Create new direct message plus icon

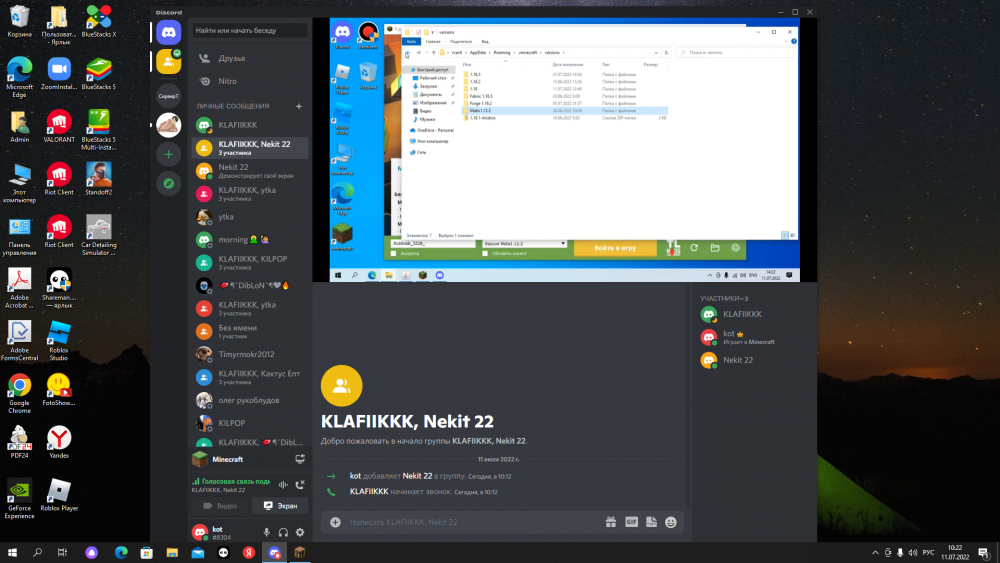[x=298, y=106]
